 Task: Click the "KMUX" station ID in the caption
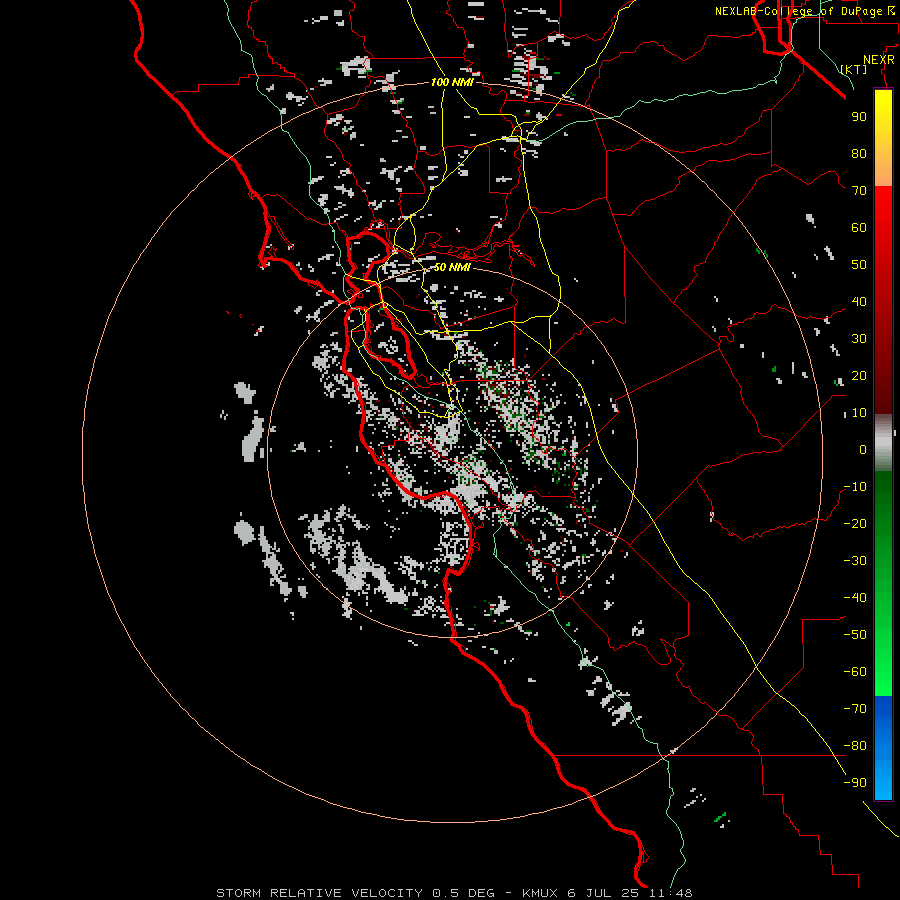click(x=540, y=893)
